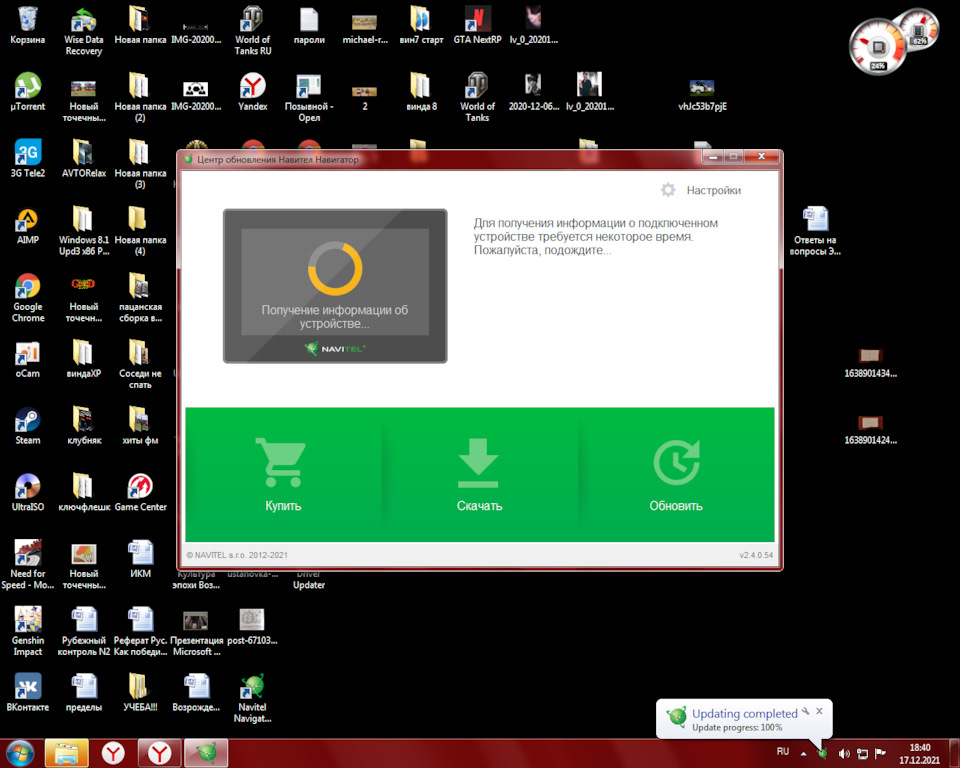Open the RU input language selector
This screenshot has height=768, width=960.
782,751
